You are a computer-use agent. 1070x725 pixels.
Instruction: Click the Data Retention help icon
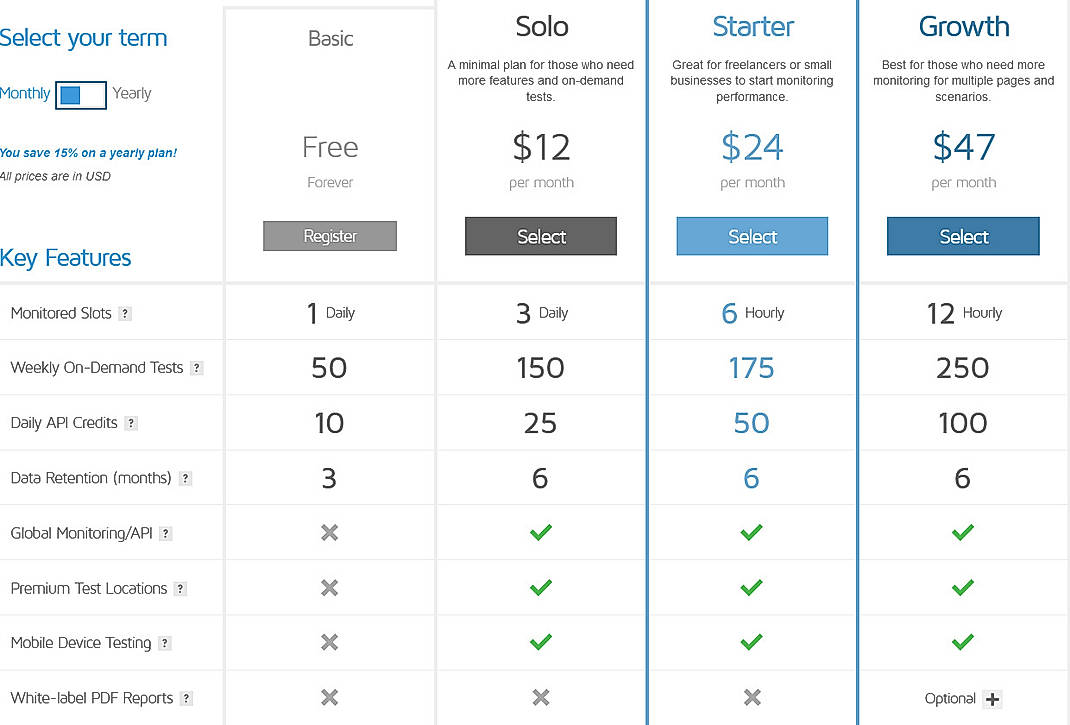click(185, 478)
